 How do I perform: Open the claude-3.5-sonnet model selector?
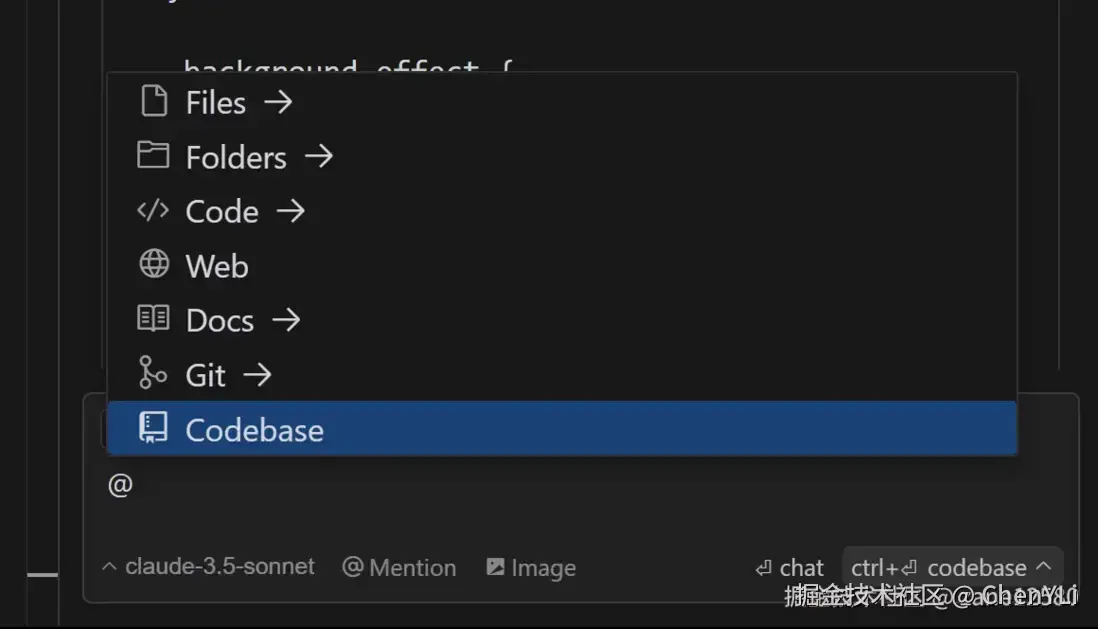[x=209, y=567]
